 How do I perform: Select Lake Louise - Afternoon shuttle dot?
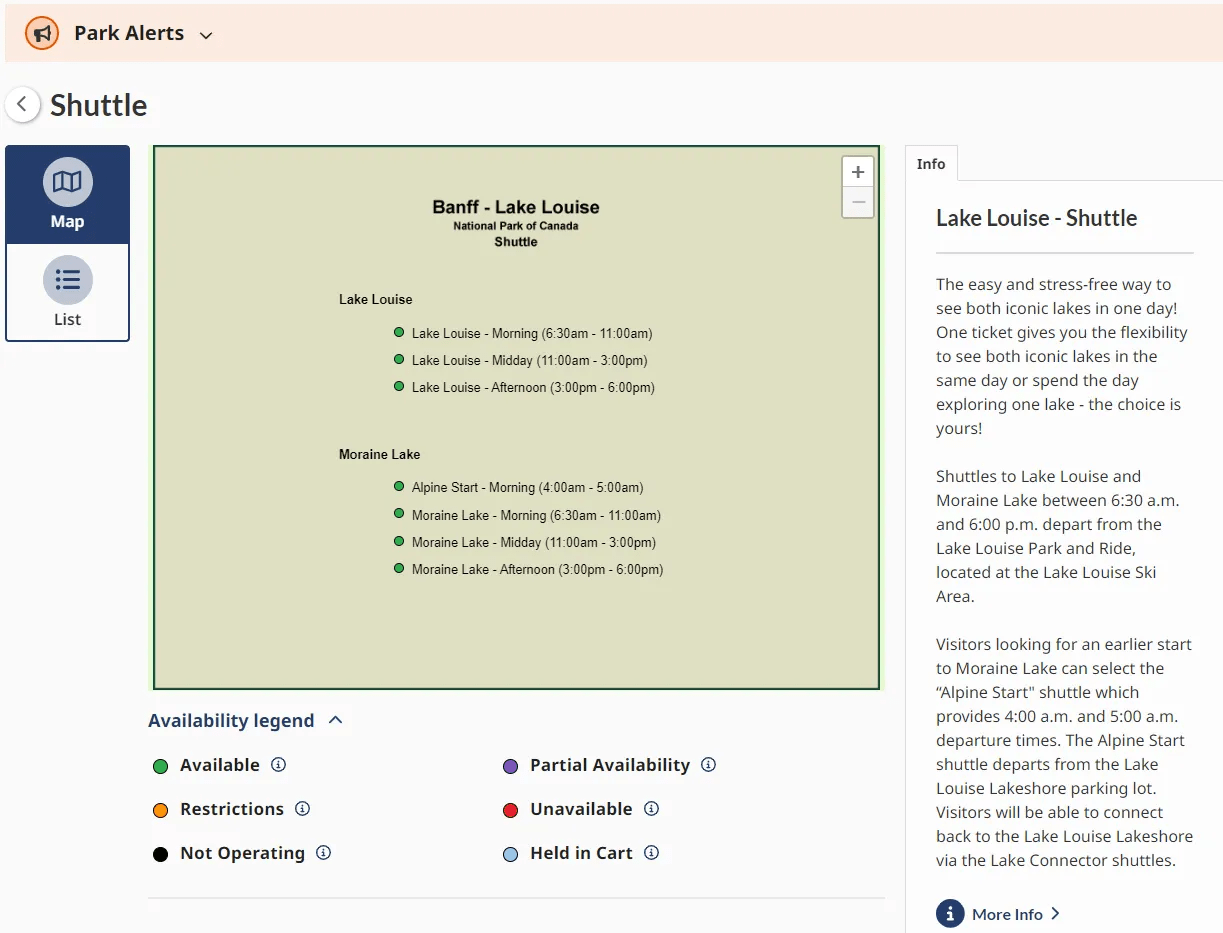pyautogui.click(x=399, y=386)
